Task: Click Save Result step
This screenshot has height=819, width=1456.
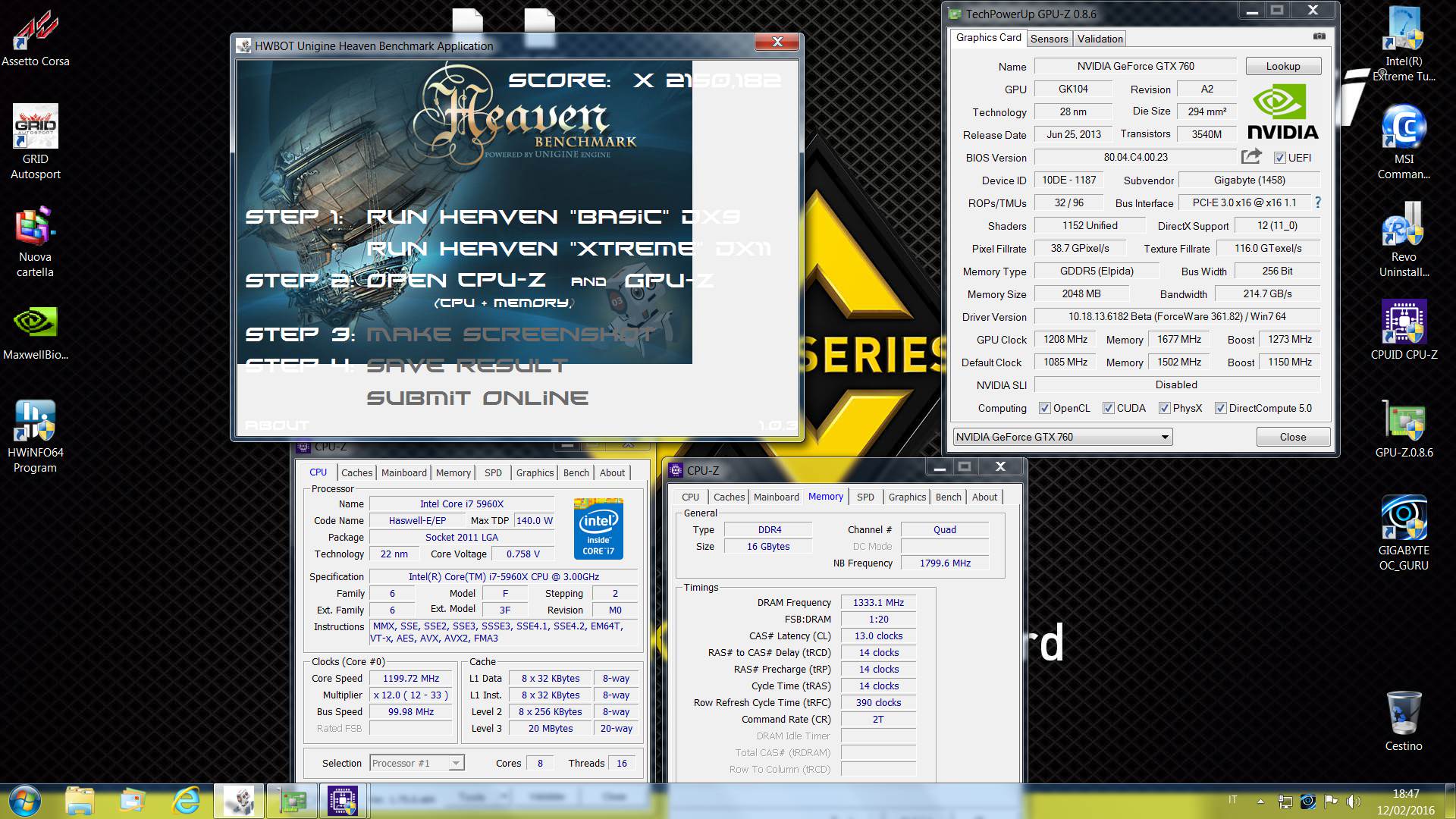Action: (467, 366)
